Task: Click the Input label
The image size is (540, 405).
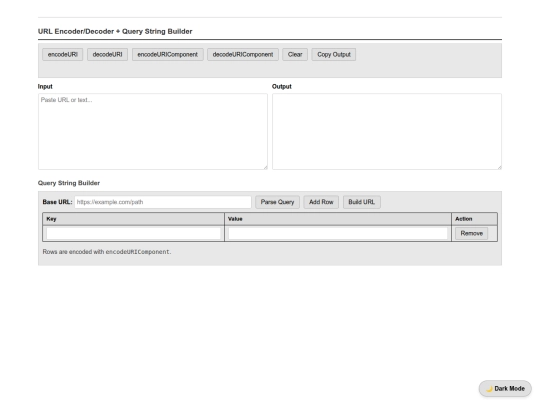Action: (45, 86)
